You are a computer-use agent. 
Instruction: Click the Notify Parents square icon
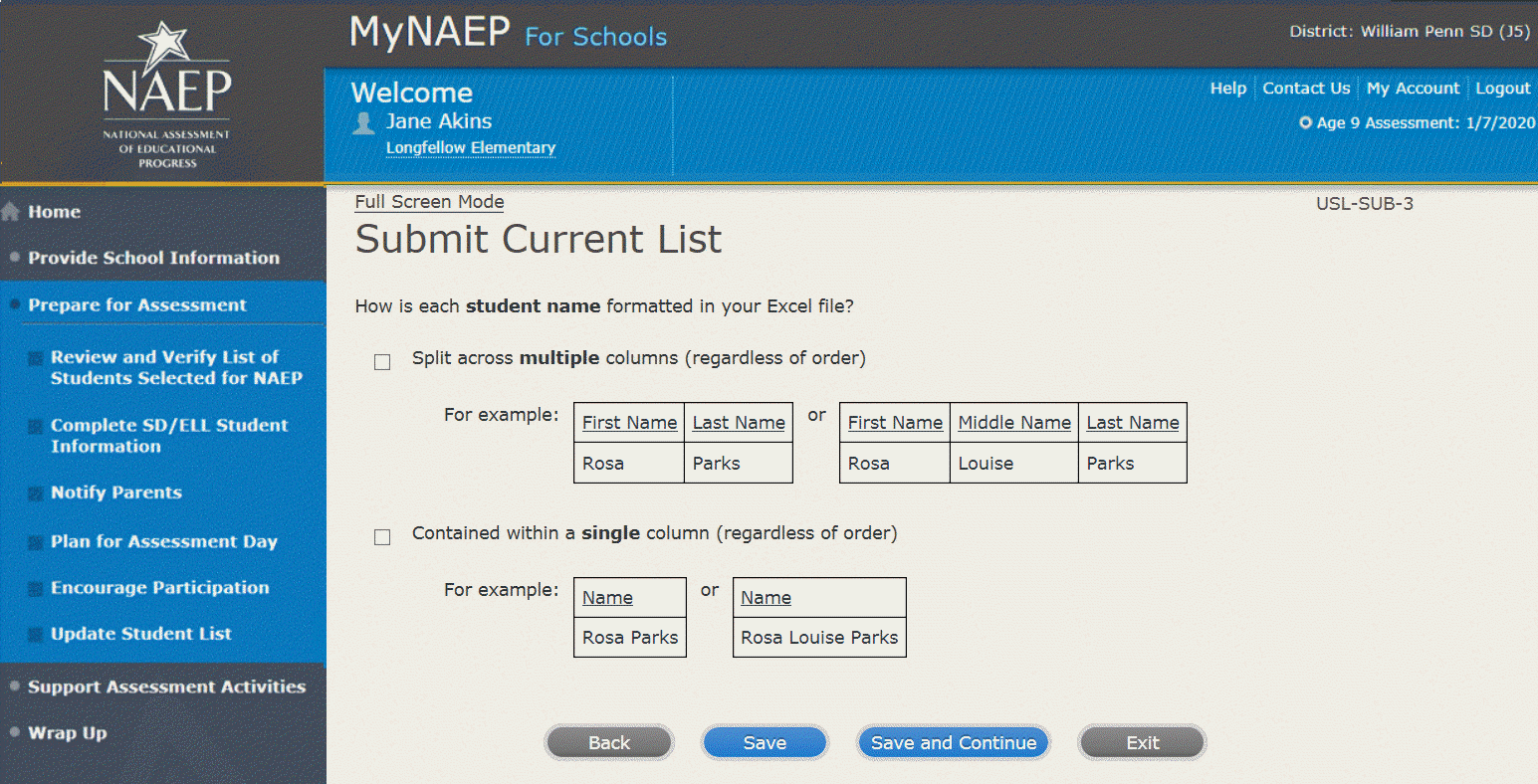(x=36, y=493)
